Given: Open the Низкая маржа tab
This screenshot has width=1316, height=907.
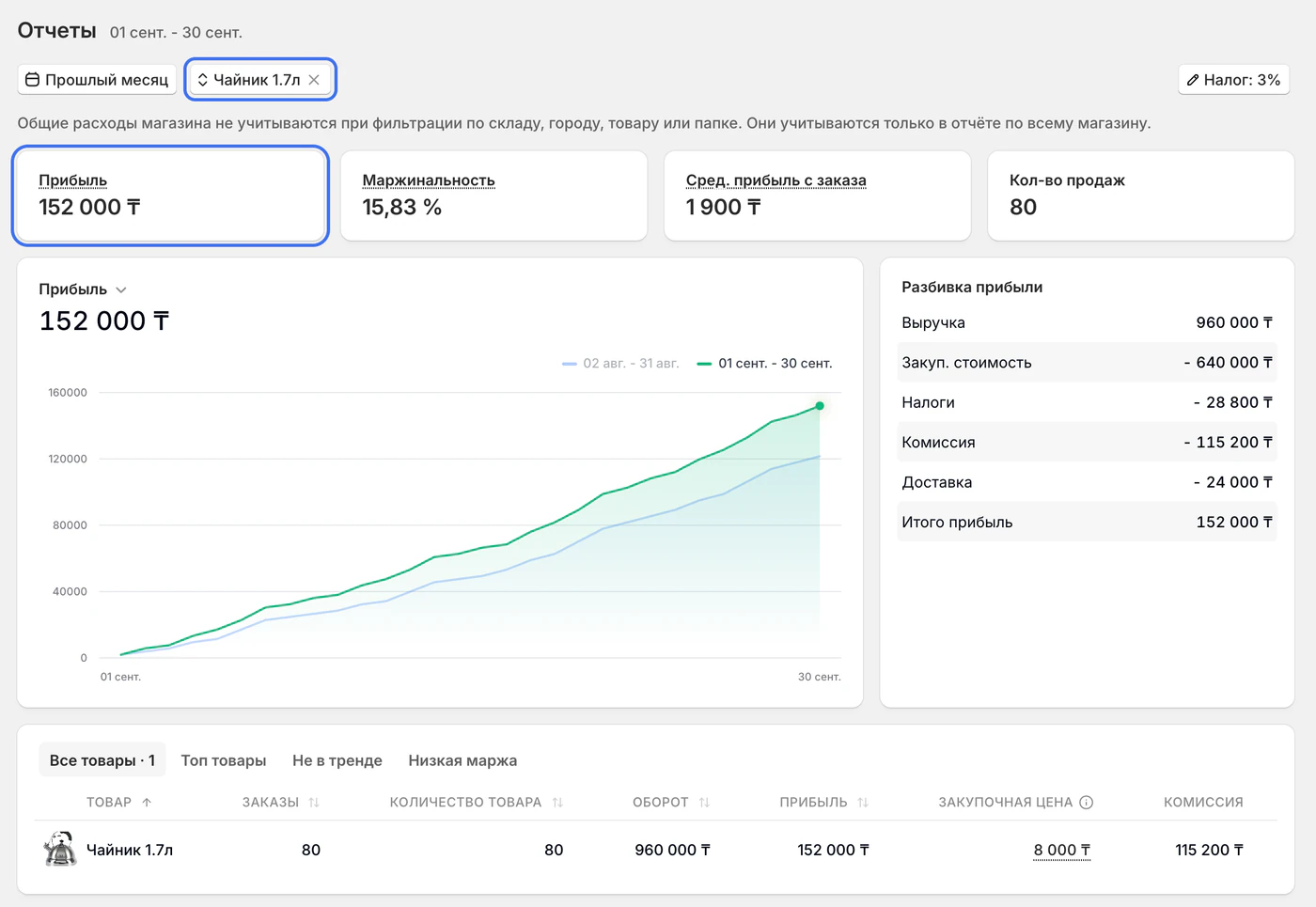Looking at the screenshot, I should 462,760.
